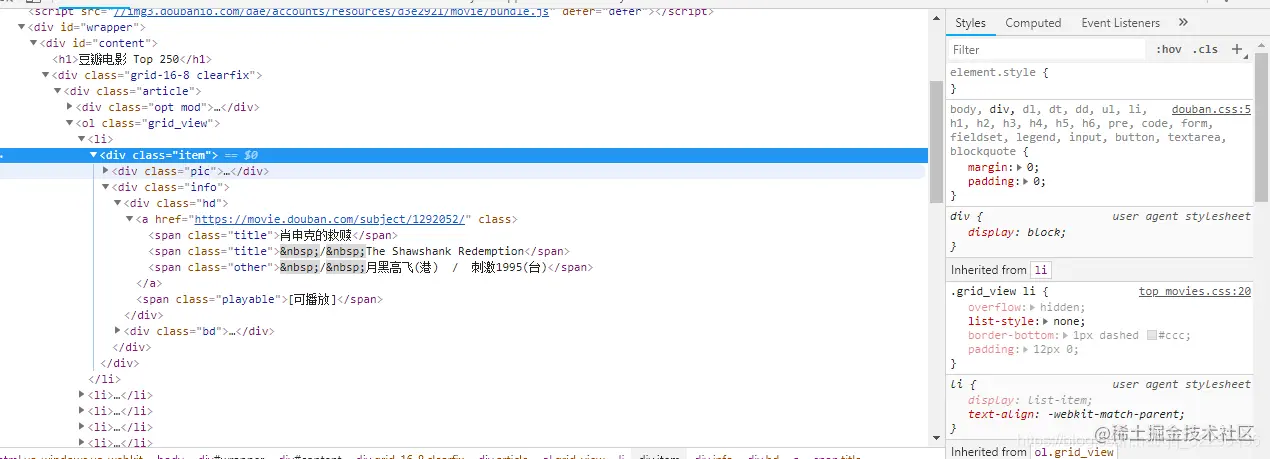Click the element.style rule block
The width and height of the screenshot is (1270, 459).
(1099, 80)
